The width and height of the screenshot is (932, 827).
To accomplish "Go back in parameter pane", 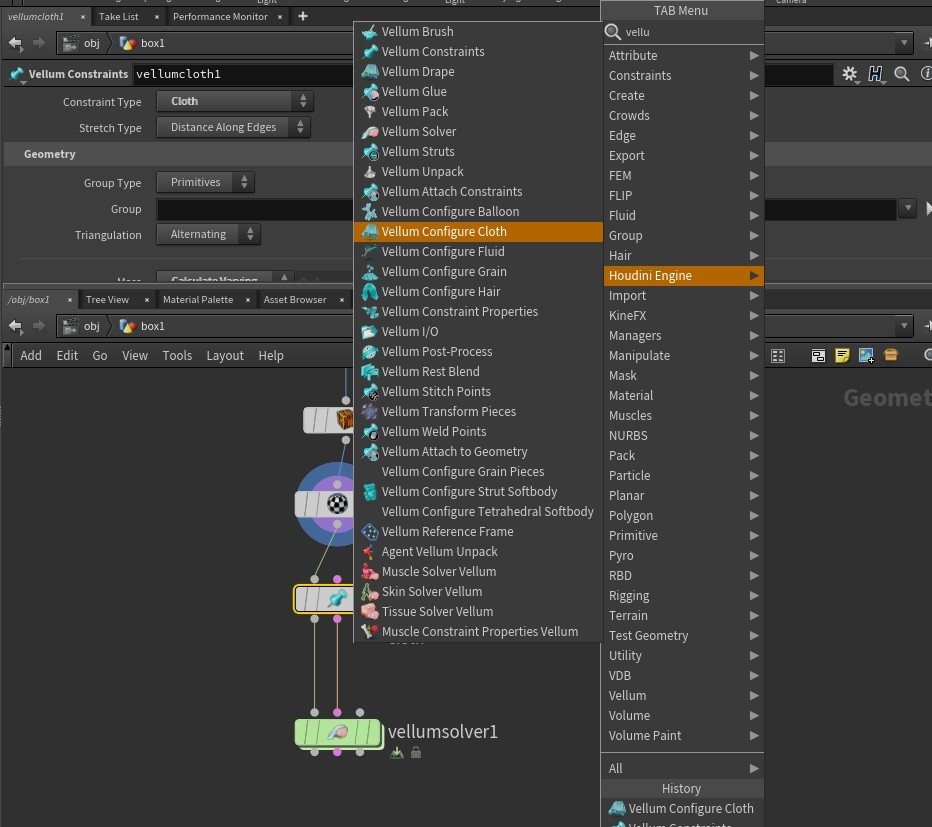I will (15, 43).
